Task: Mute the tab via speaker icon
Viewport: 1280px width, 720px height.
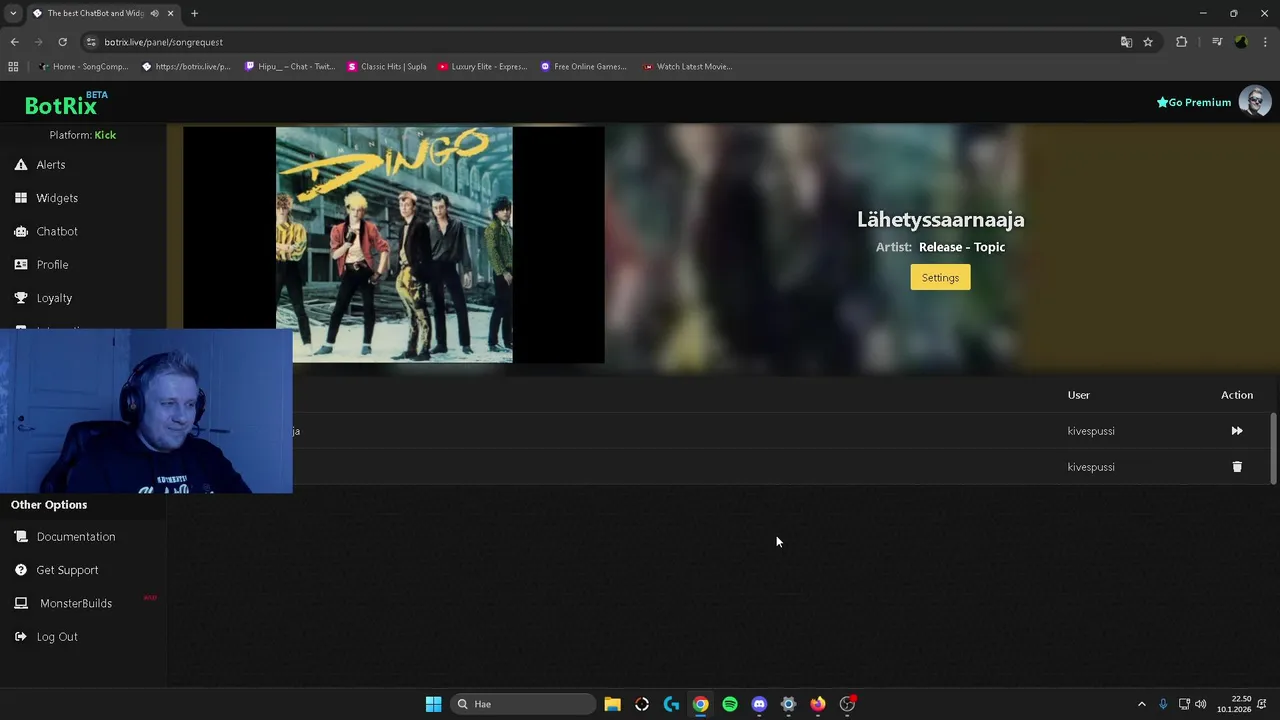Action: click(x=154, y=13)
